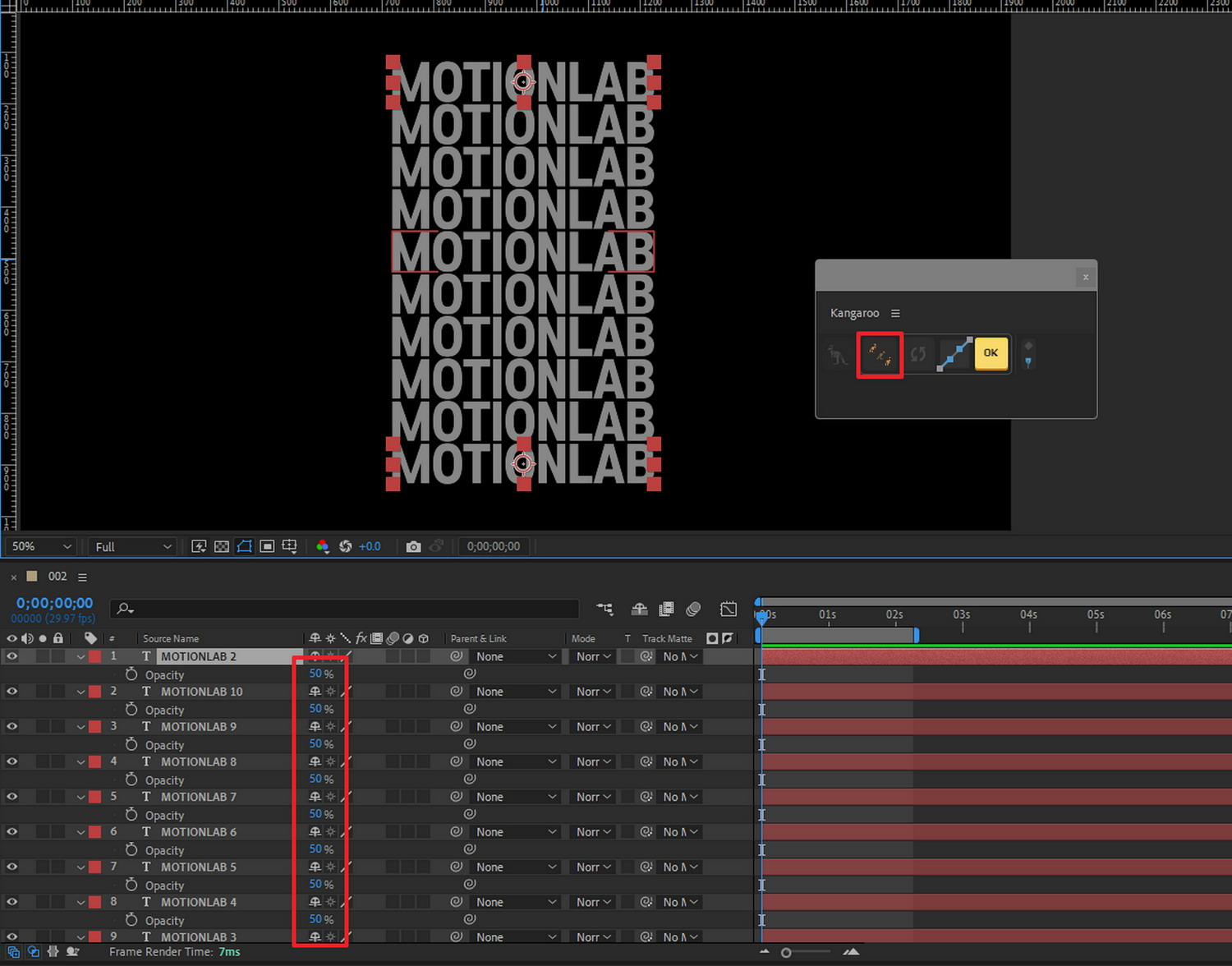The height and width of the screenshot is (966, 1232).
Task: Open the 50% magnification dropdown
Action: pos(42,546)
